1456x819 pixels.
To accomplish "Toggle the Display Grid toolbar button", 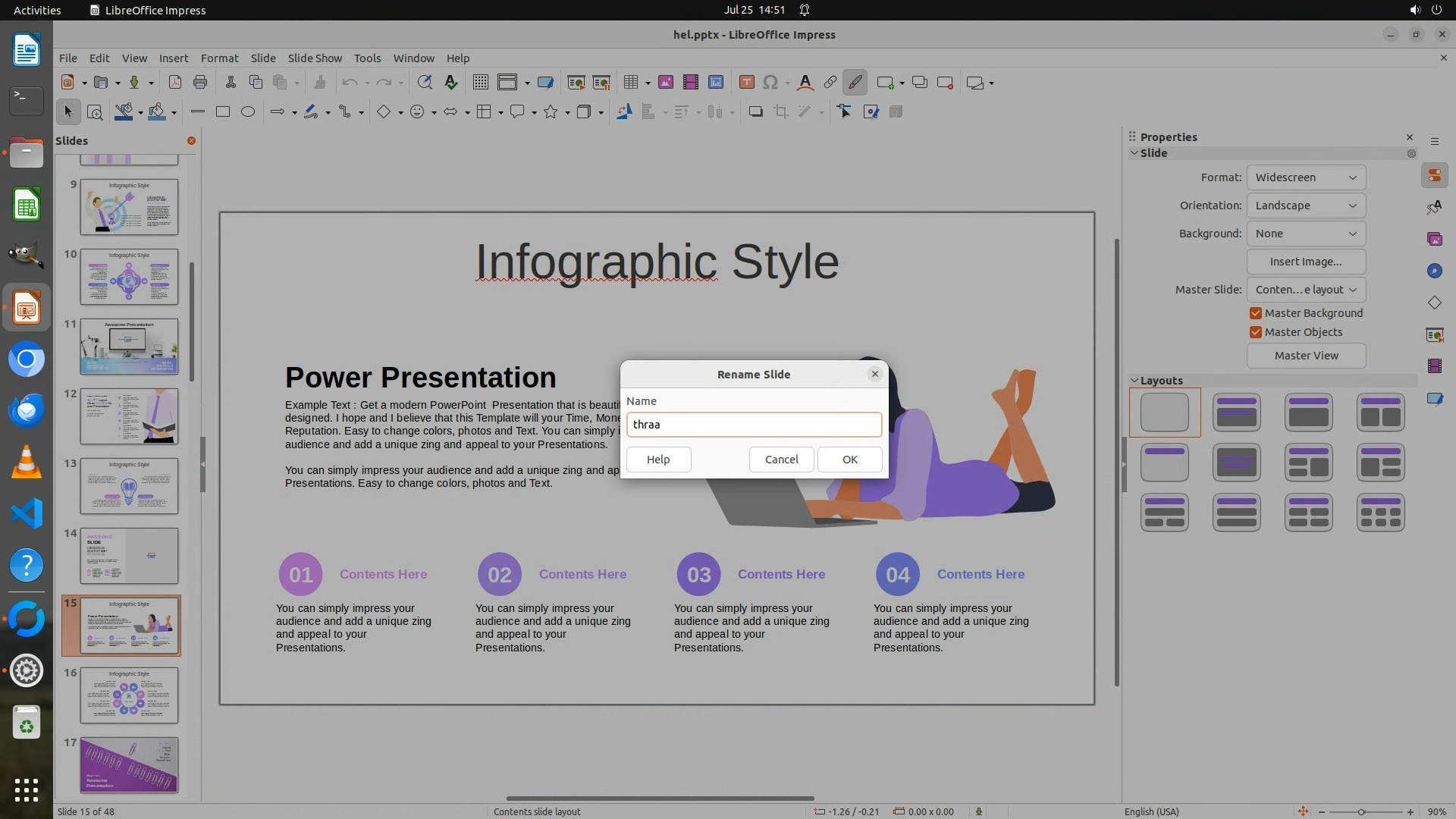I will click(480, 83).
